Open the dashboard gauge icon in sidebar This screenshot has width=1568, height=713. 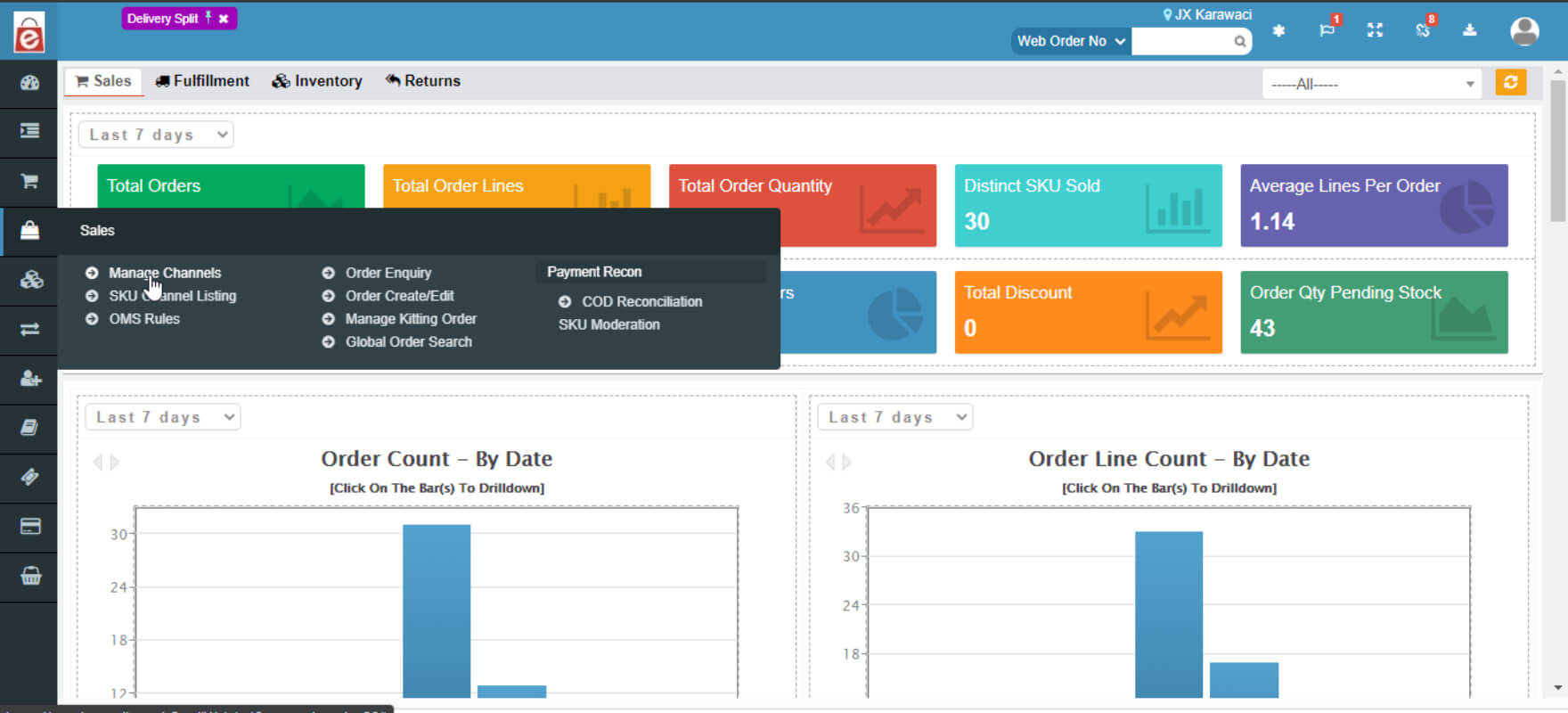coord(29,83)
